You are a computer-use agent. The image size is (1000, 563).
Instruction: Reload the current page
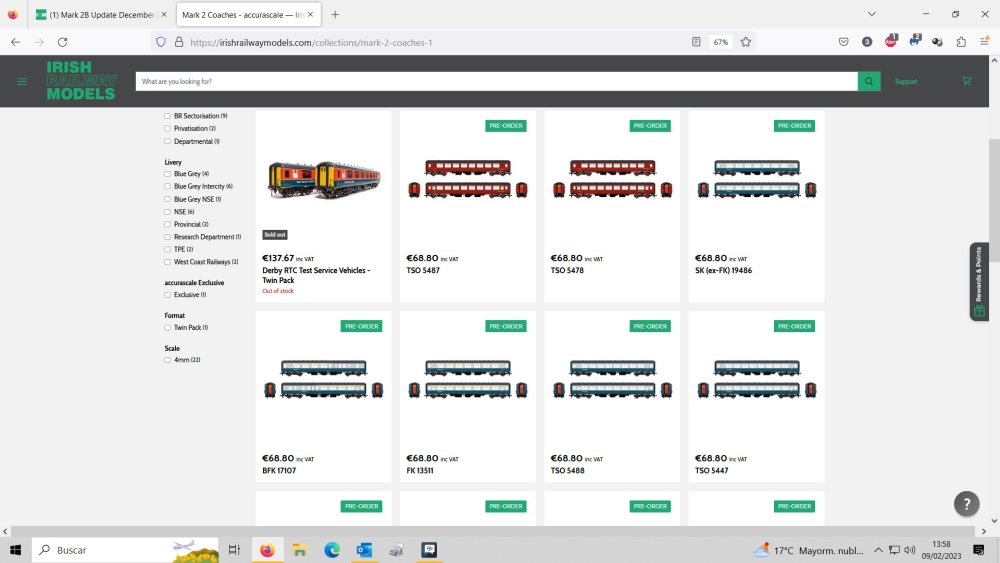(62, 42)
